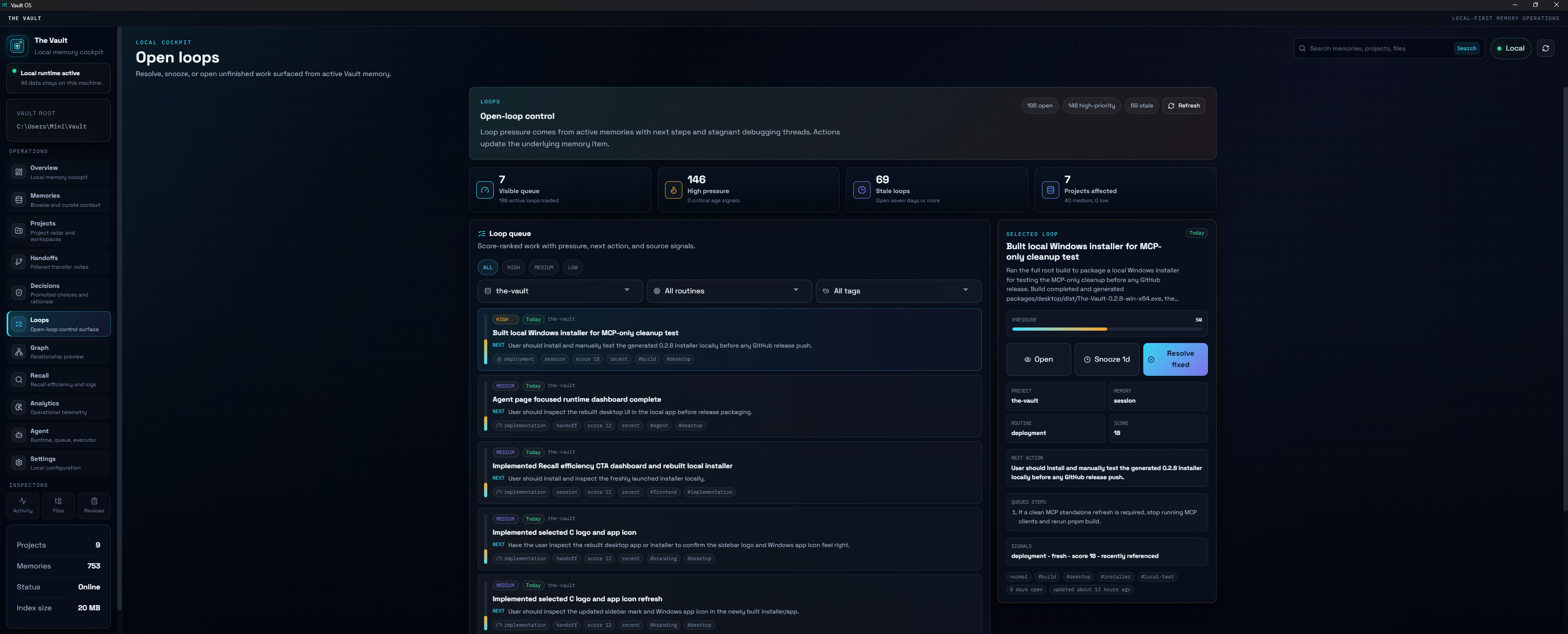The width and height of the screenshot is (1568, 634).
Task: Open the Activity inspector
Action: [22, 505]
